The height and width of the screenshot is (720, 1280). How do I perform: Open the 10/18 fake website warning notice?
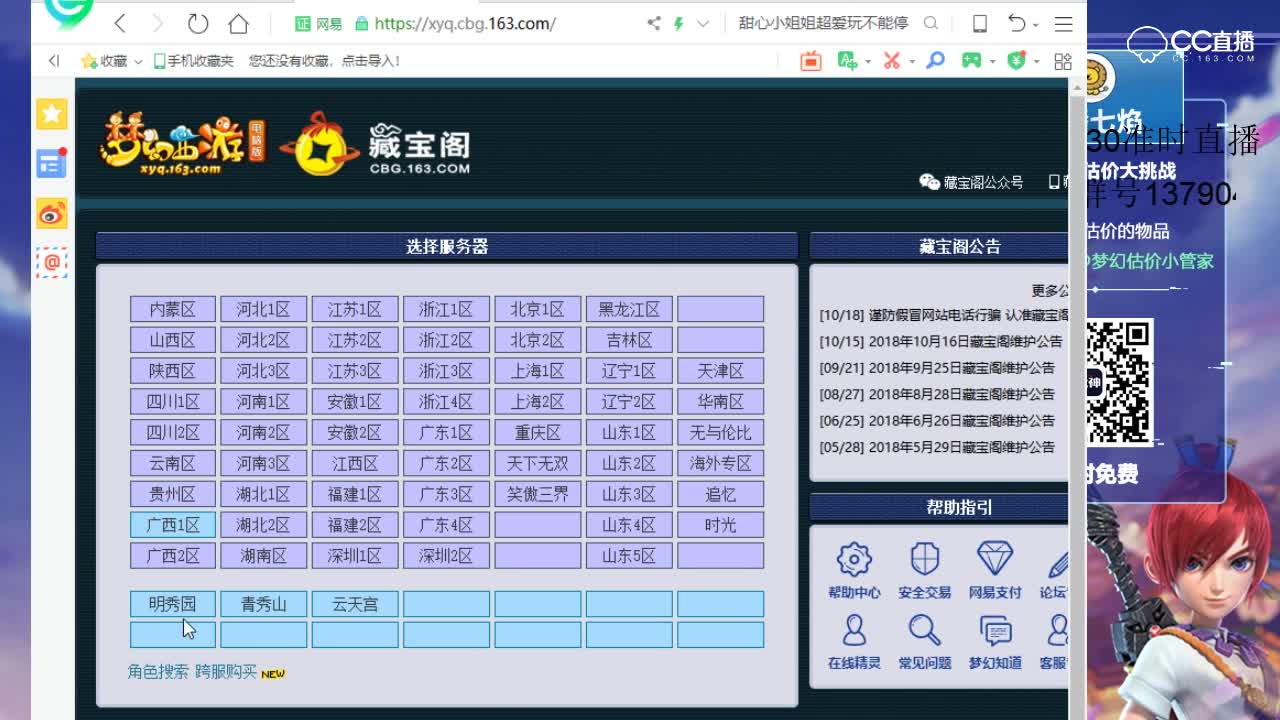coord(943,315)
